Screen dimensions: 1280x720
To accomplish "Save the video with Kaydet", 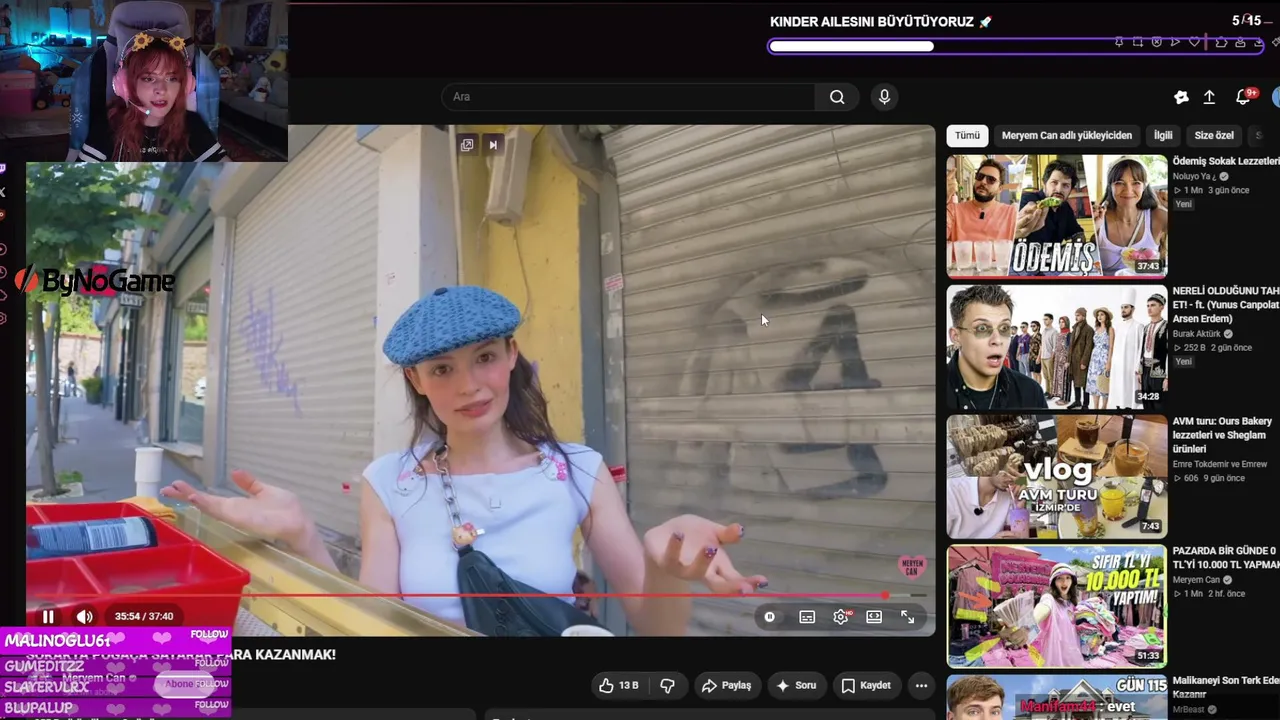I will (866, 686).
